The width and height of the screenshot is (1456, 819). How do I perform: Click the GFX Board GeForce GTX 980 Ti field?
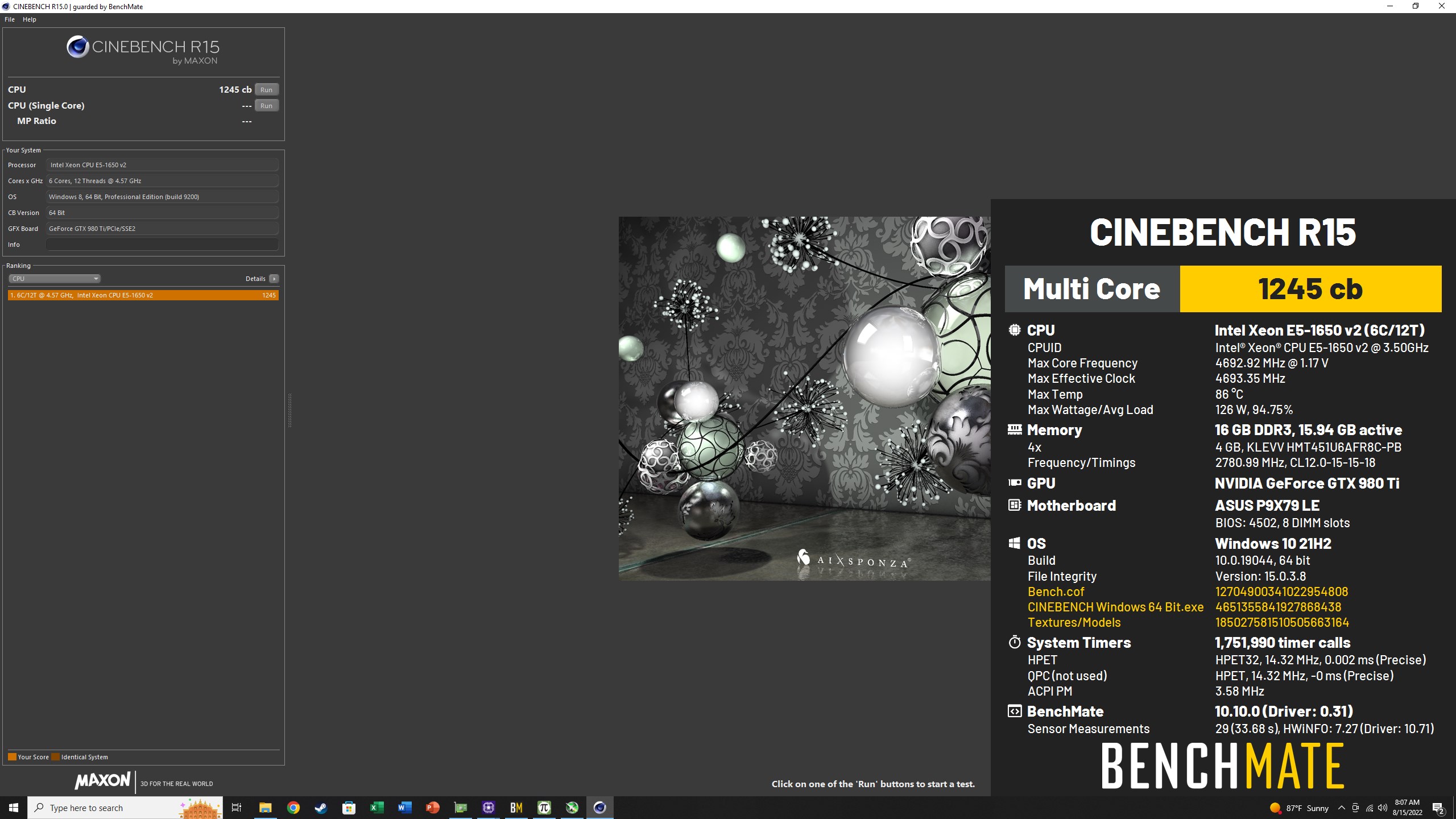[x=162, y=229]
